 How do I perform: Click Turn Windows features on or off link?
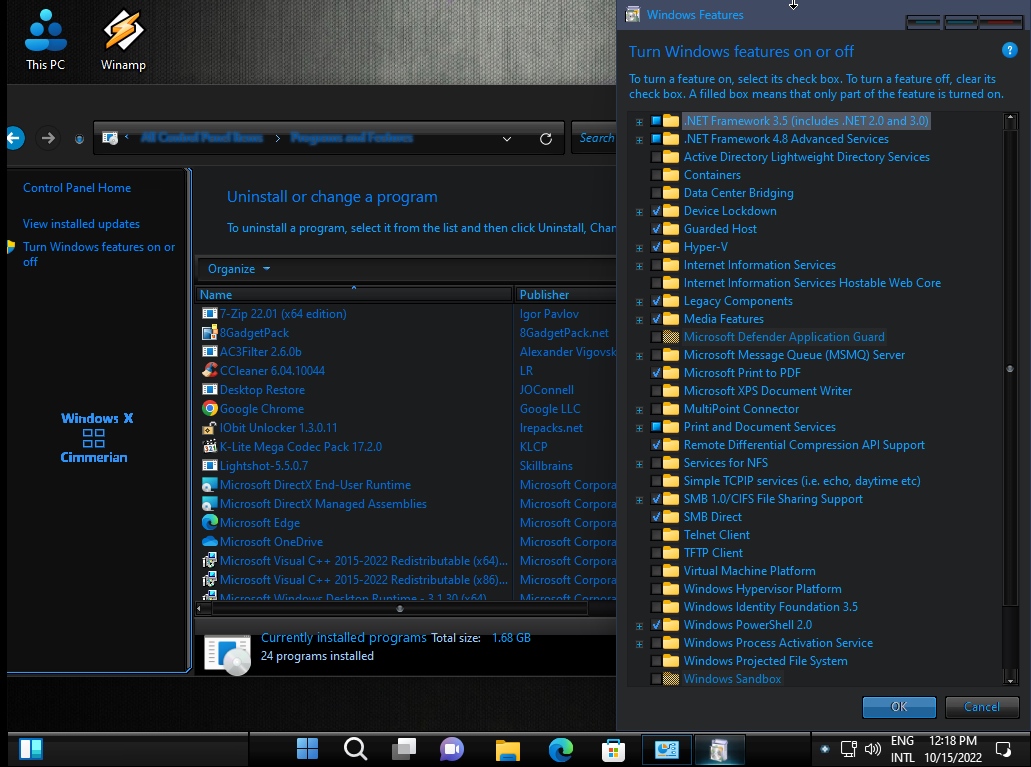(99, 254)
